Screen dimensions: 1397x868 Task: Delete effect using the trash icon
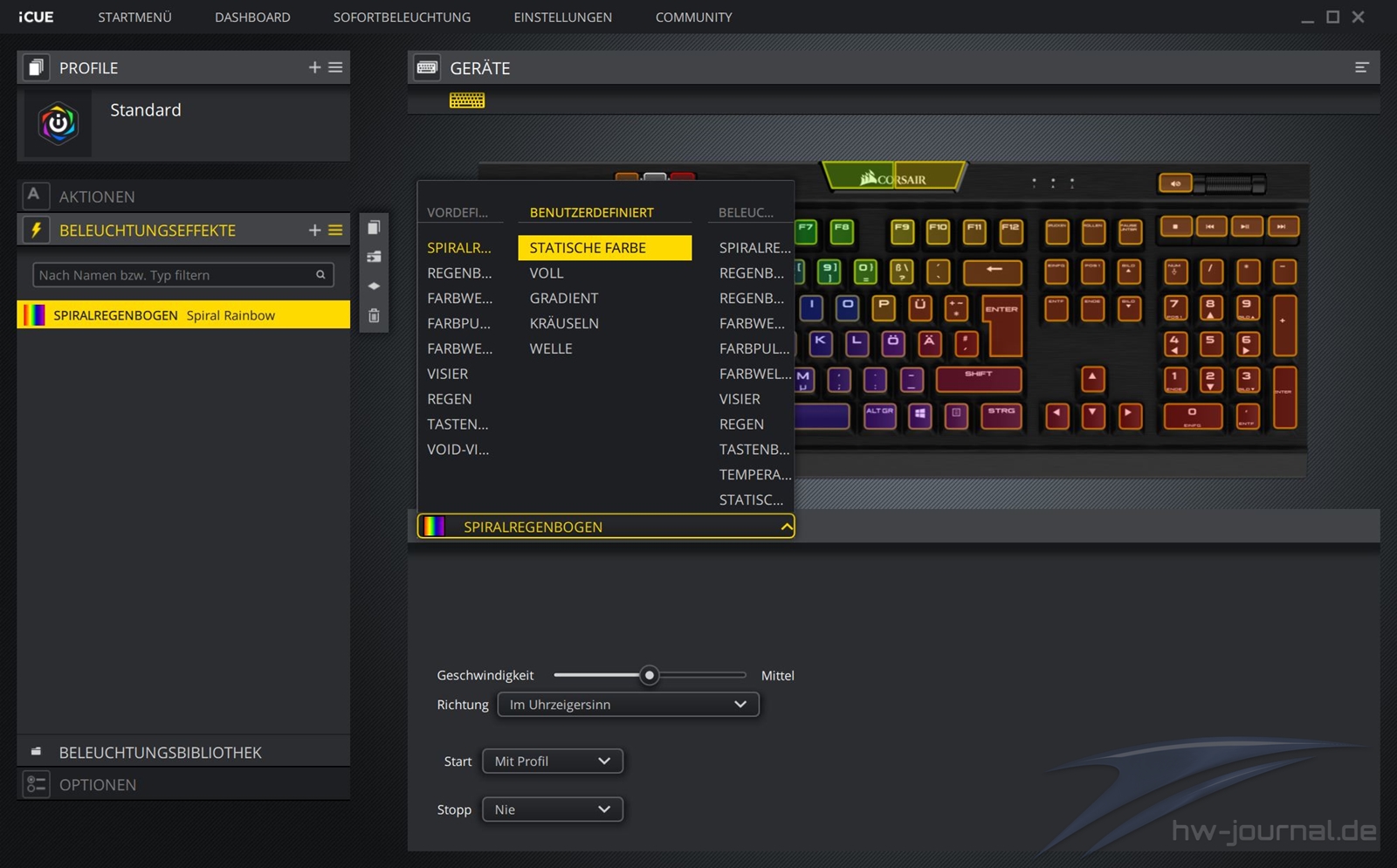(374, 315)
